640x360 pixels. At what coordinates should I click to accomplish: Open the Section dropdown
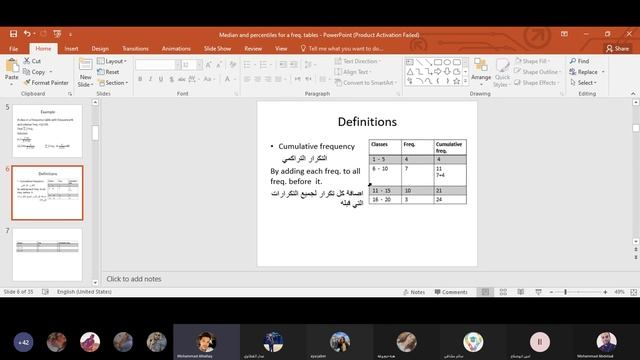coord(113,82)
